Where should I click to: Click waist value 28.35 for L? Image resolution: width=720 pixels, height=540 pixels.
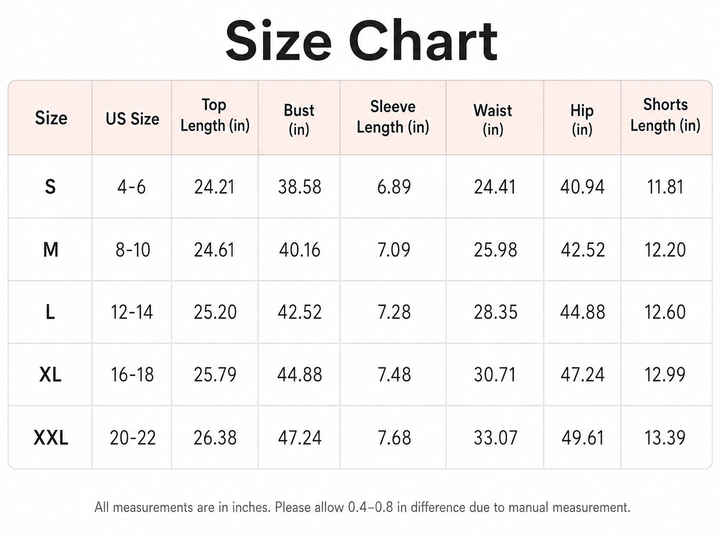[x=495, y=312]
